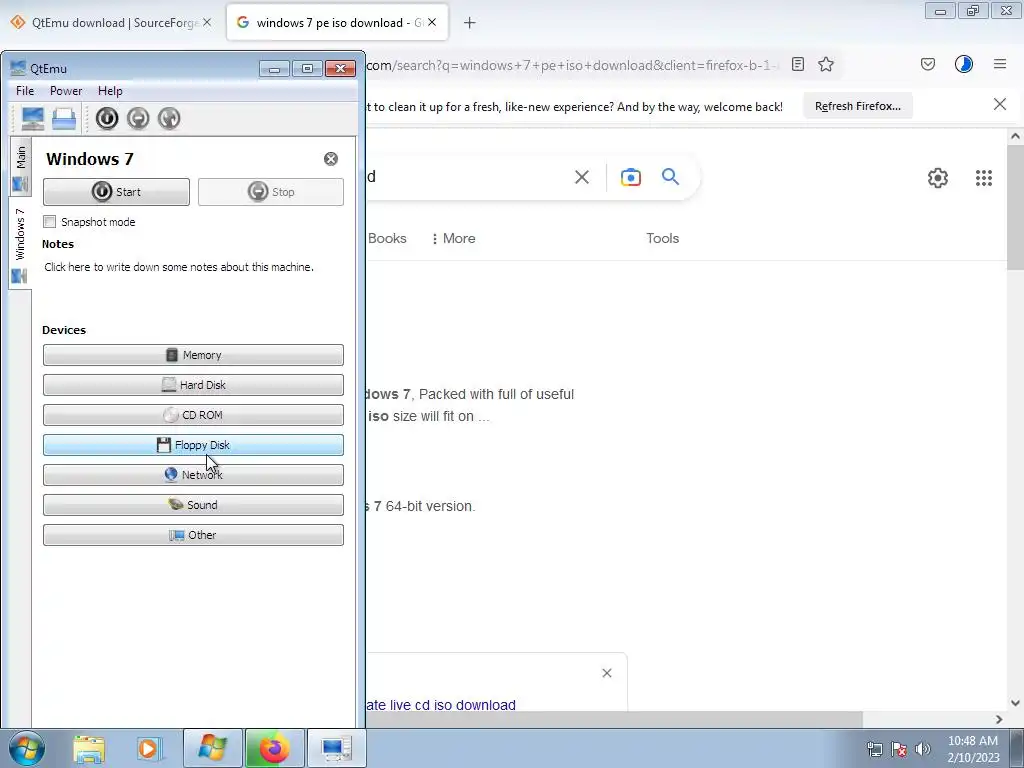Image resolution: width=1024 pixels, height=768 pixels.
Task: Open Google search Tools
Action: tap(663, 238)
